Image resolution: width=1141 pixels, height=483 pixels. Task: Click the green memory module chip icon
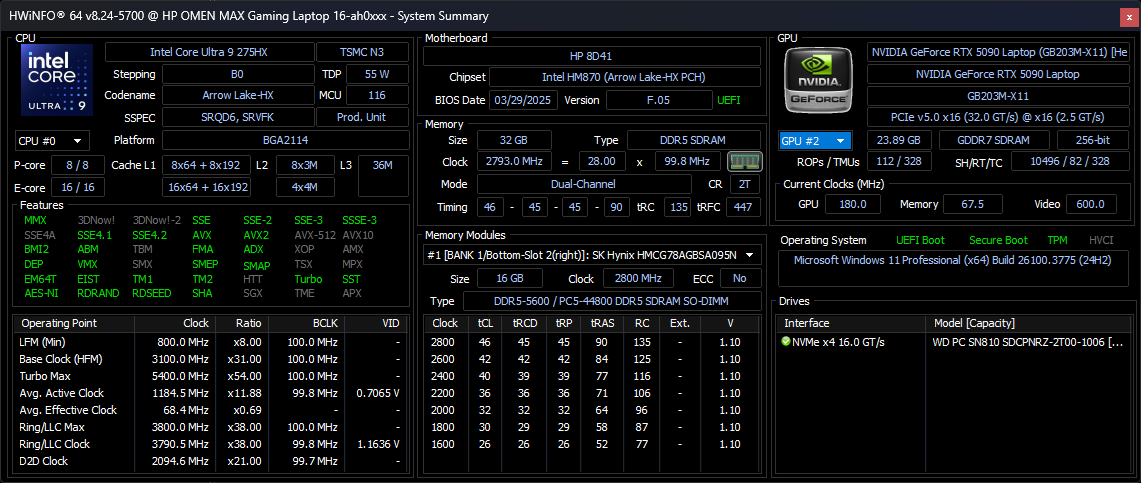pos(741,161)
